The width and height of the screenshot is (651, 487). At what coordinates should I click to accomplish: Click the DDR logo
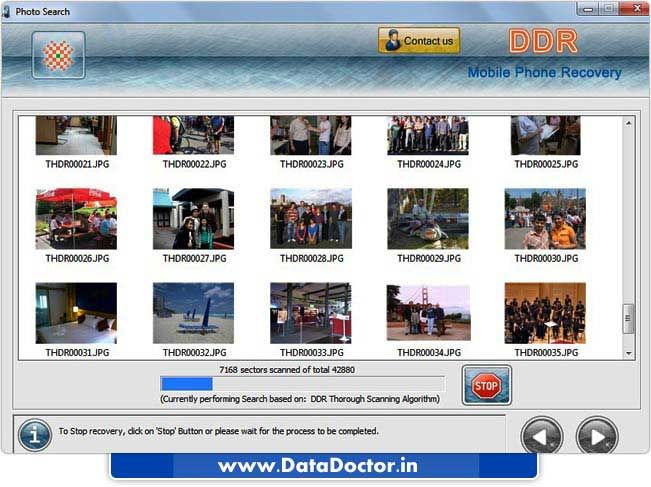pos(543,41)
